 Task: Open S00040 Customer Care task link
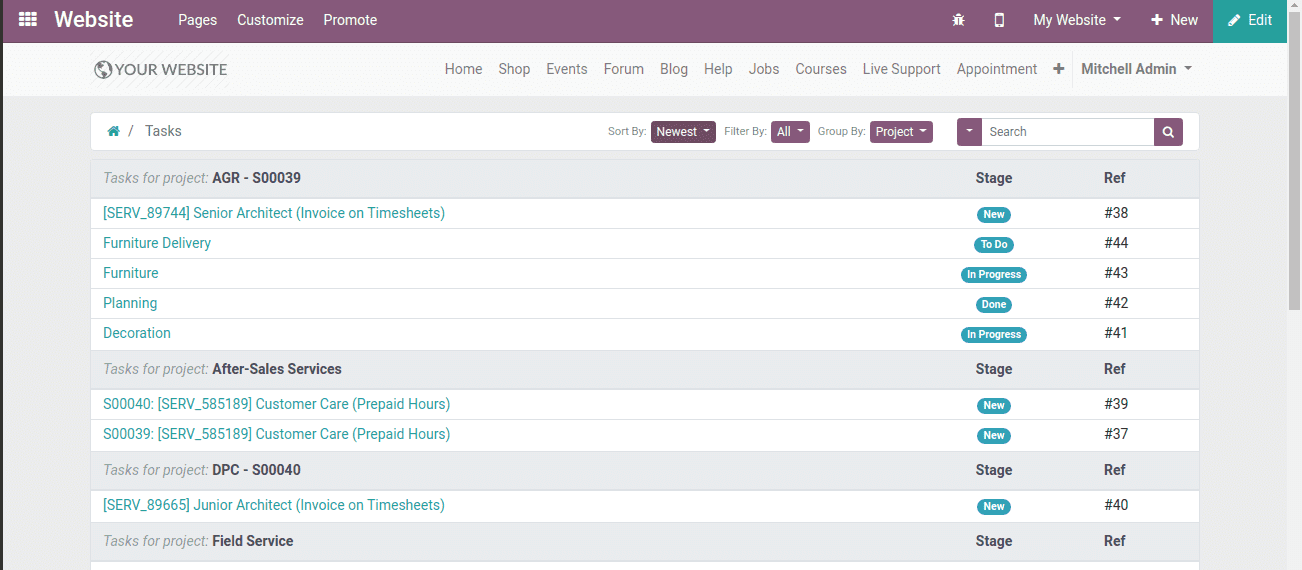pyautogui.click(x=277, y=404)
